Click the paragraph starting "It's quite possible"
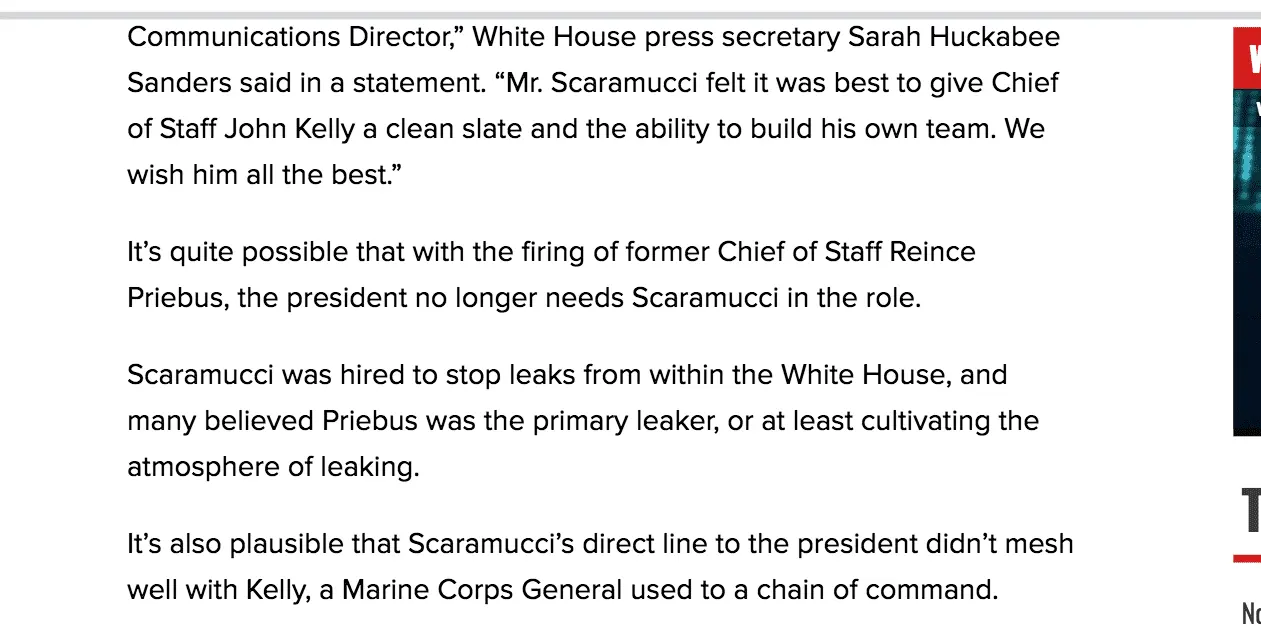This screenshot has height=632, width=1261. pos(551,274)
